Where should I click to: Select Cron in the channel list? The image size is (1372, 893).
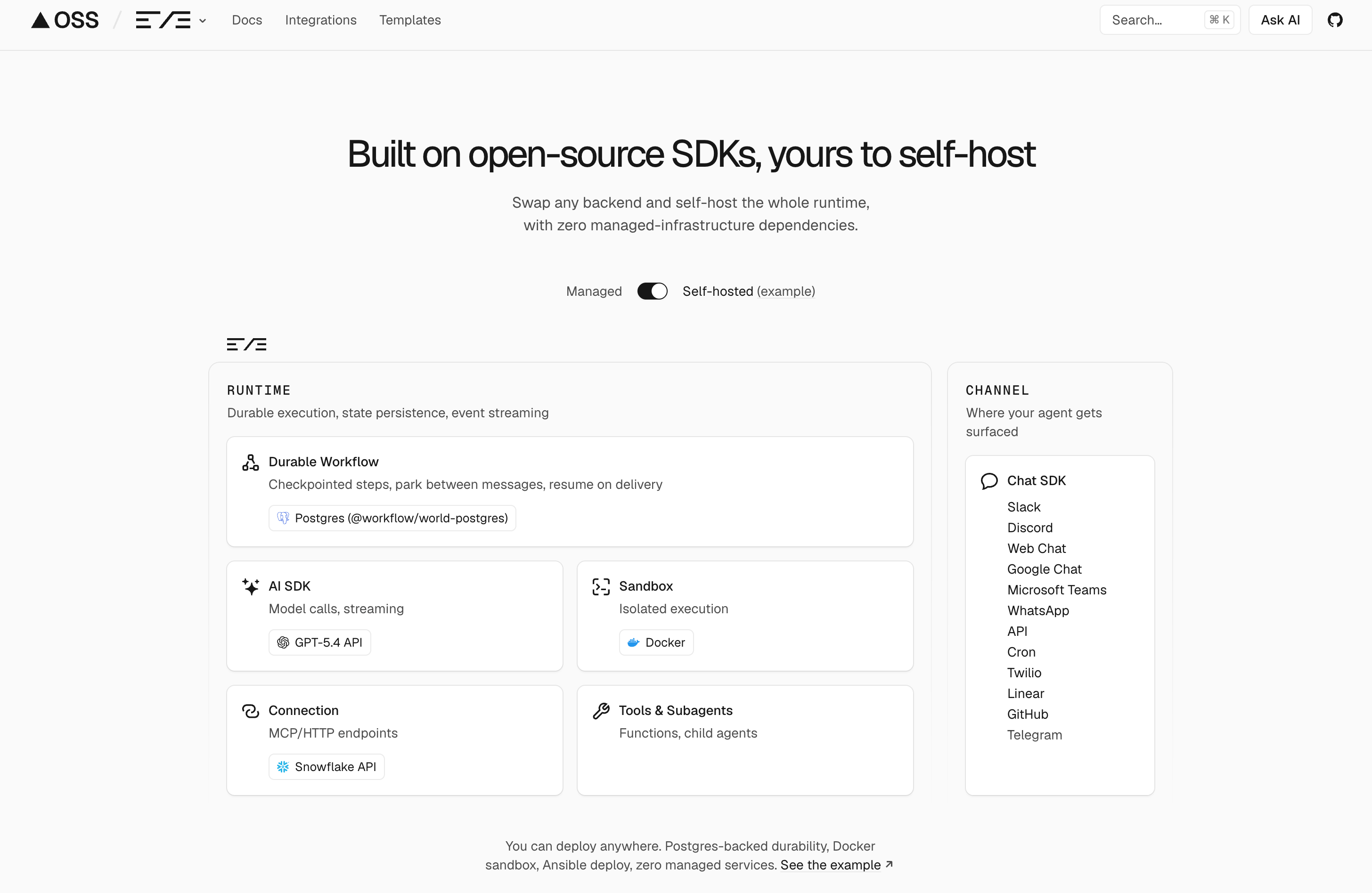[x=1021, y=652]
